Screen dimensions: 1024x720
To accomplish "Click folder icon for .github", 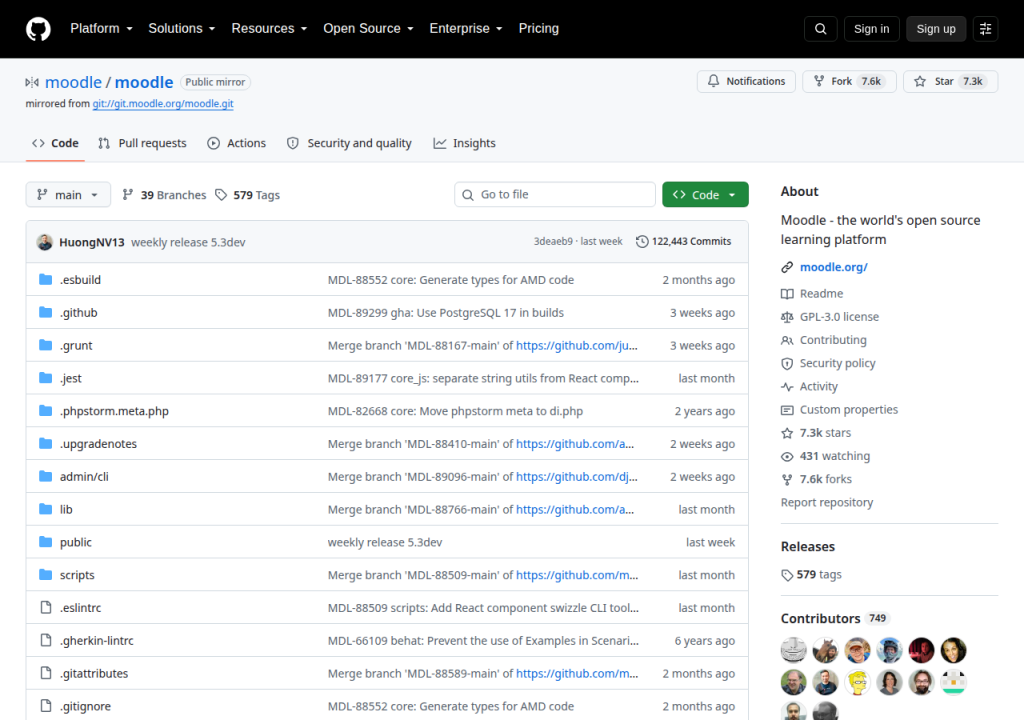I will [45, 312].
